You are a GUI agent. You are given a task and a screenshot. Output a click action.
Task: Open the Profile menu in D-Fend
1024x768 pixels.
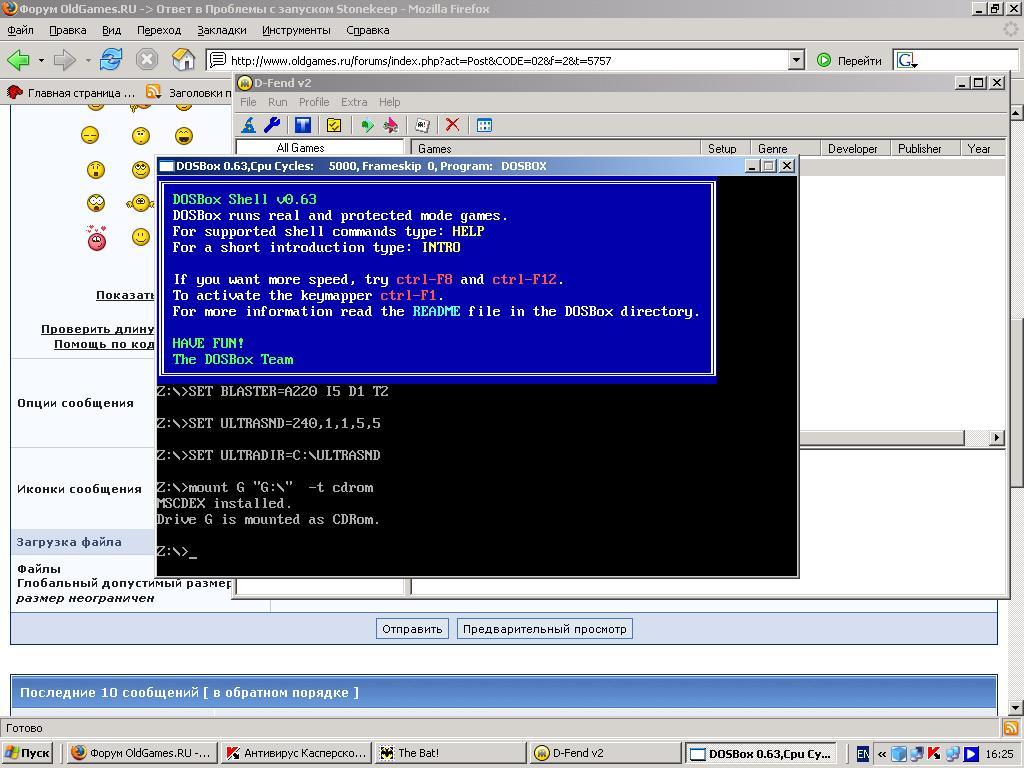pyautogui.click(x=314, y=102)
